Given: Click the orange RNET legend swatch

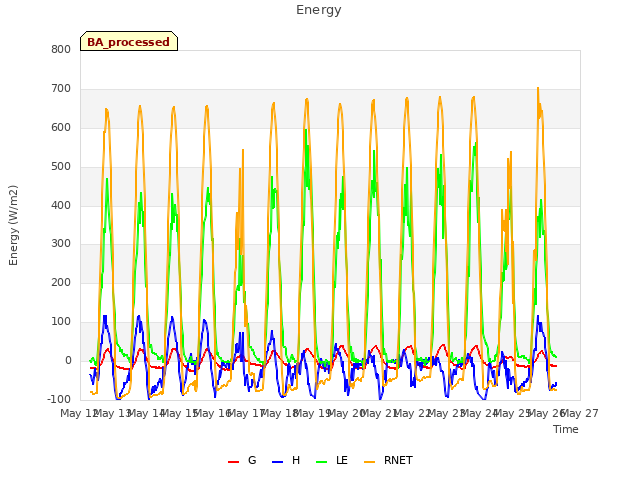Looking at the screenshot, I should click(x=369, y=462).
